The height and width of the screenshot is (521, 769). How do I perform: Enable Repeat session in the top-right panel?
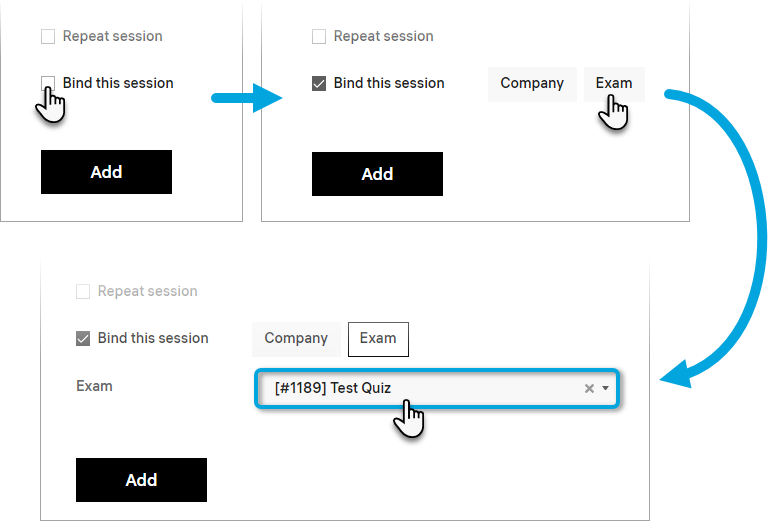[319, 37]
